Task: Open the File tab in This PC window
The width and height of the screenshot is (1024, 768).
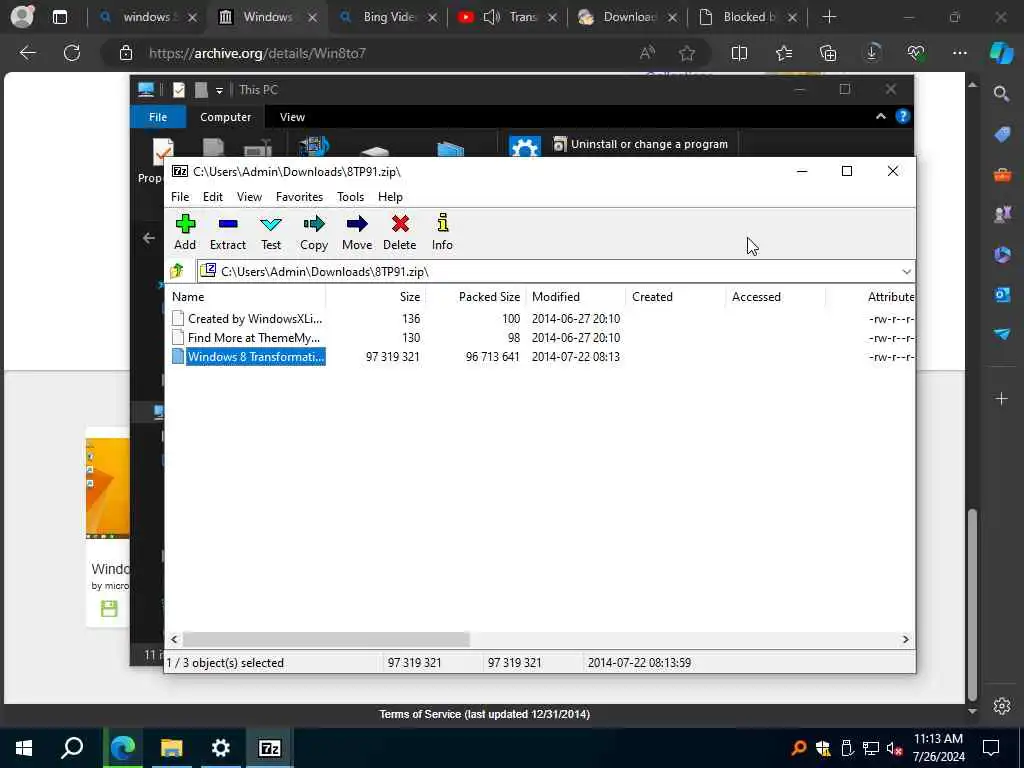Action: pyautogui.click(x=158, y=117)
